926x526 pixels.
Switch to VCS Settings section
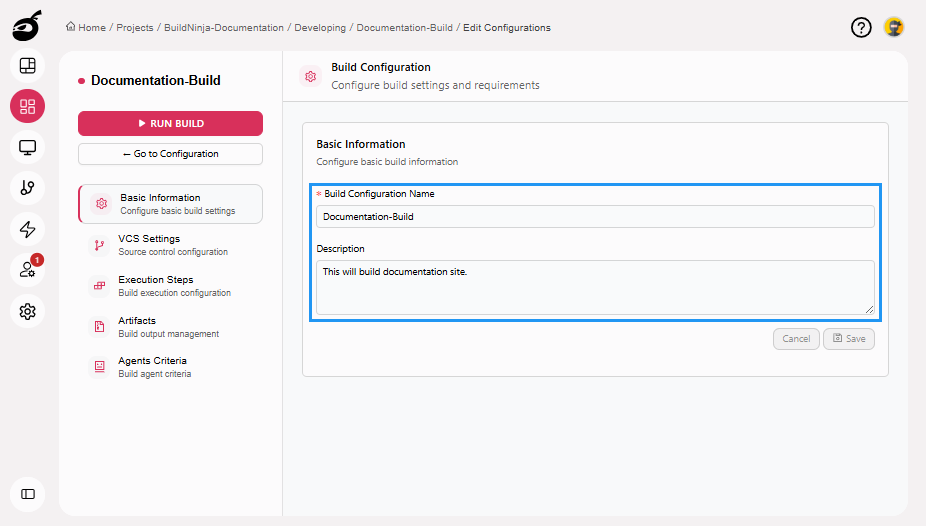tap(170, 245)
